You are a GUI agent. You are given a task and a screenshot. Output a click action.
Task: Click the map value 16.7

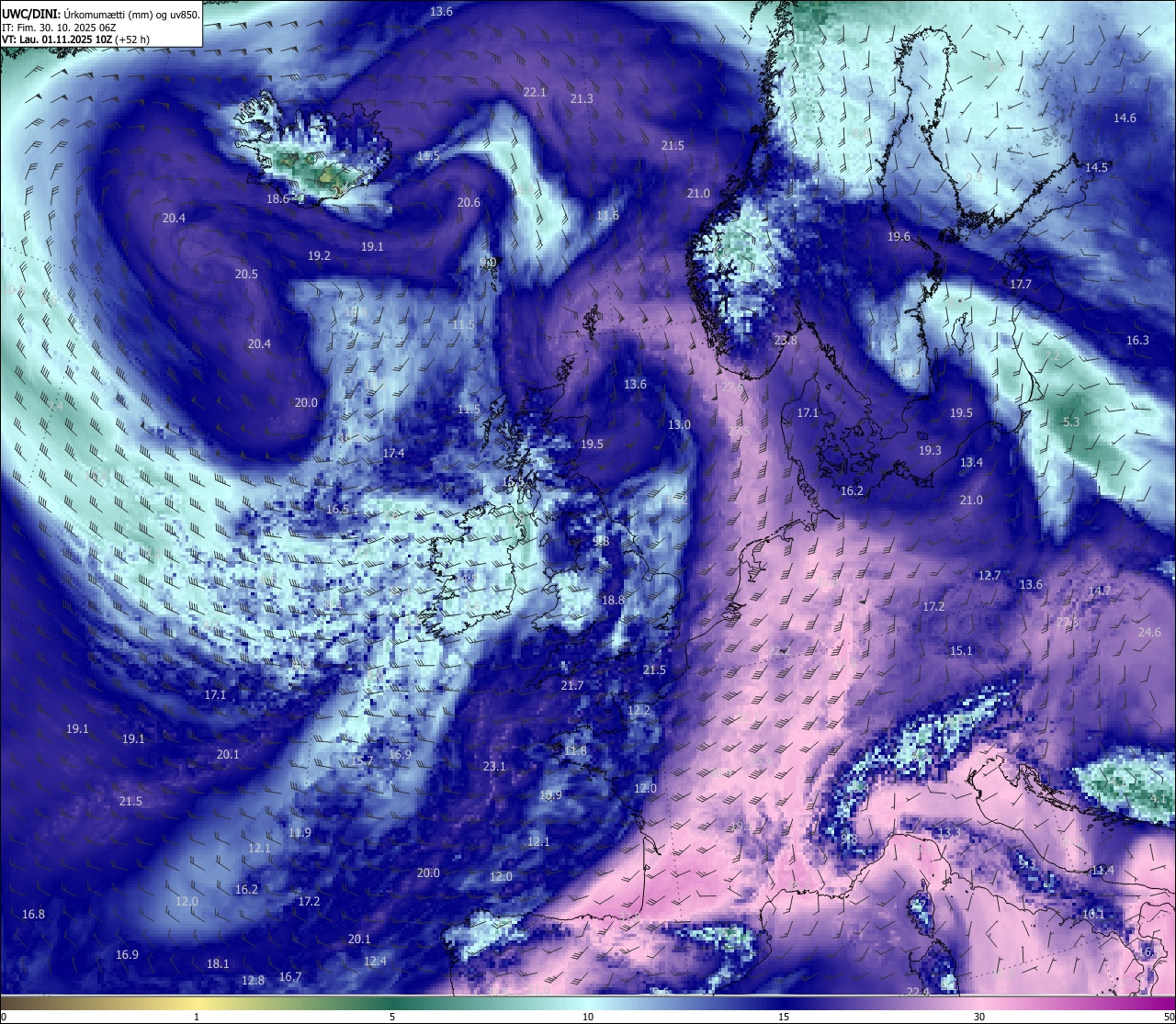tap(290, 976)
